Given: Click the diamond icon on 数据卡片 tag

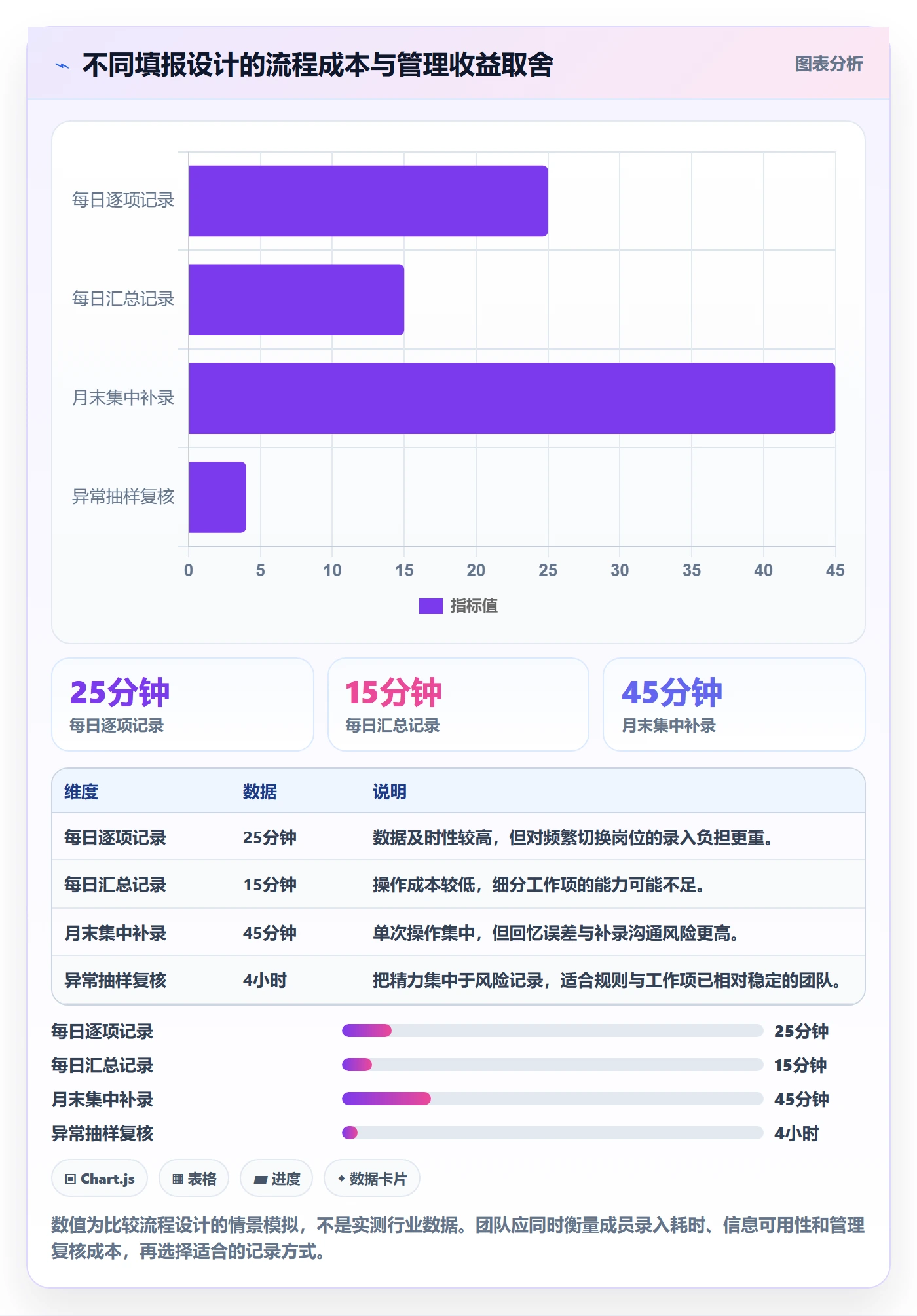Looking at the screenshot, I should click(x=341, y=1179).
